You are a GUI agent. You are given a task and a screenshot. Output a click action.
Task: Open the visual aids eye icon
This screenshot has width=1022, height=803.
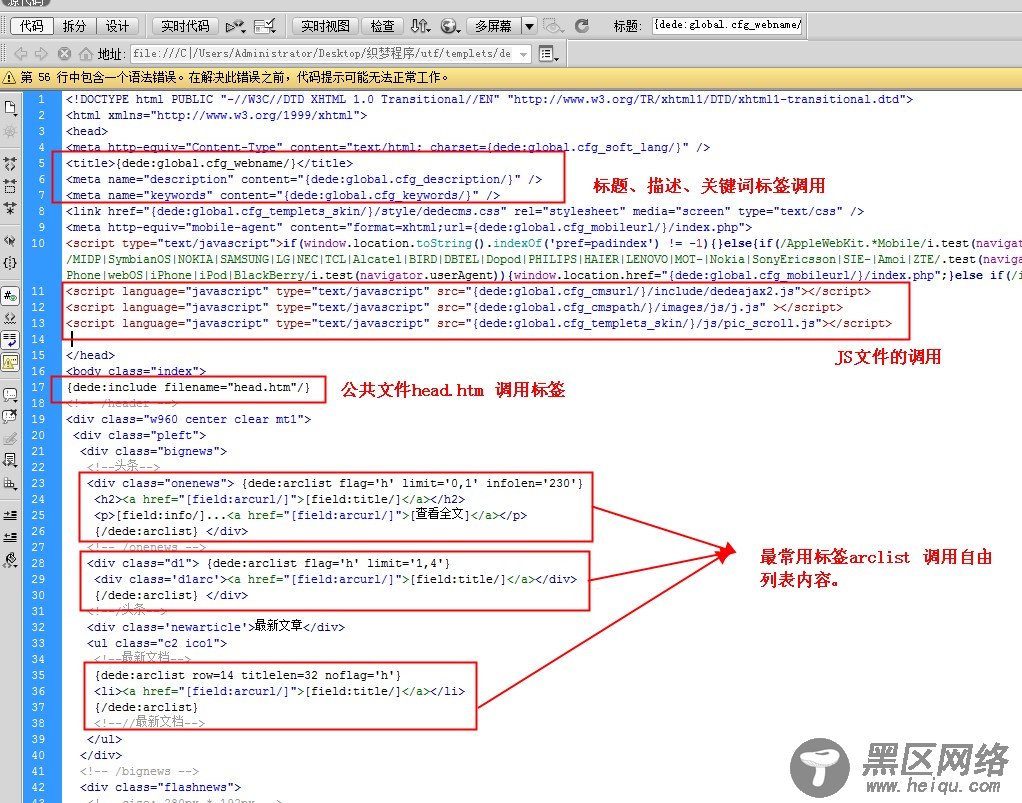(x=553, y=26)
